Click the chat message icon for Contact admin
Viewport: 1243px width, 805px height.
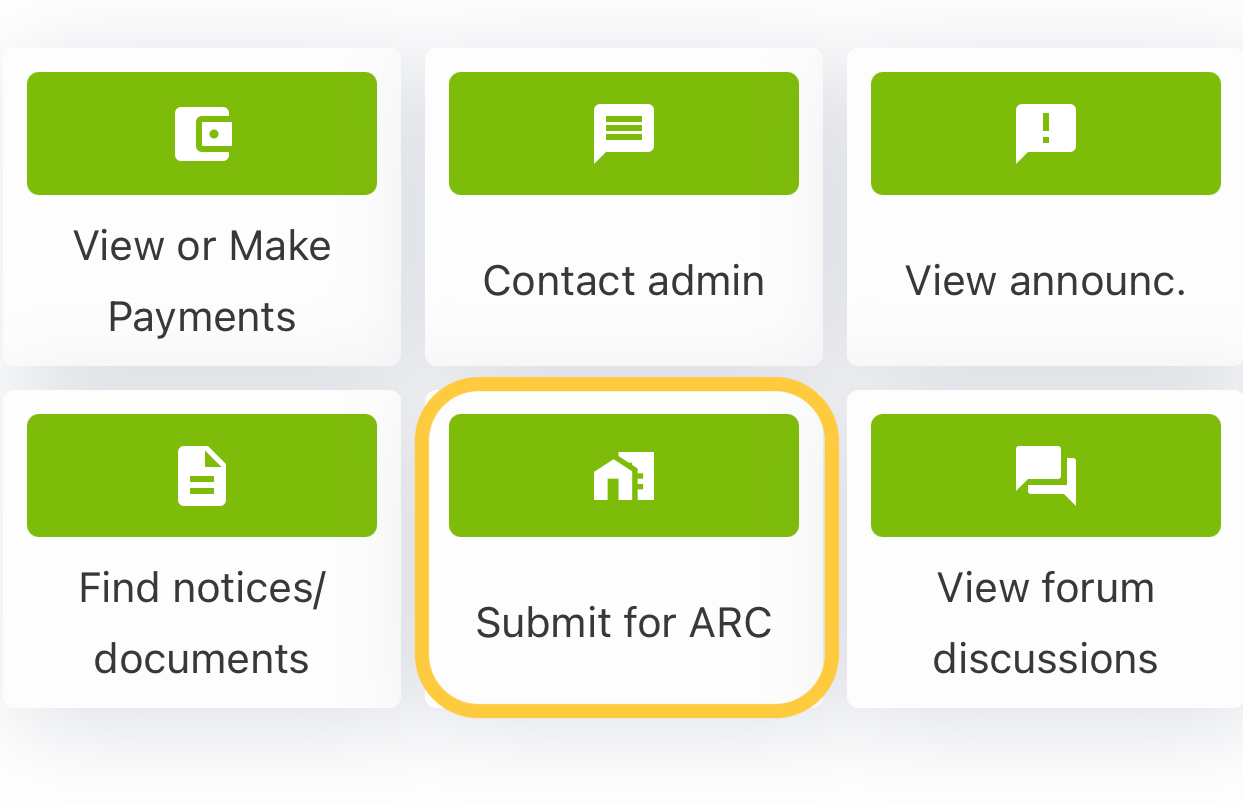(624, 133)
